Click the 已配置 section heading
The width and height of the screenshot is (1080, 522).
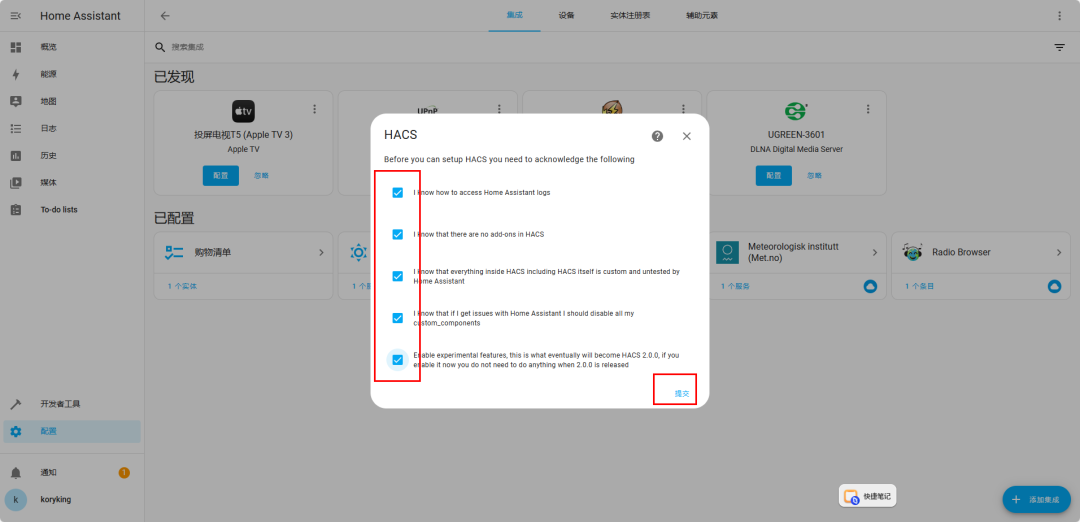point(174,218)
